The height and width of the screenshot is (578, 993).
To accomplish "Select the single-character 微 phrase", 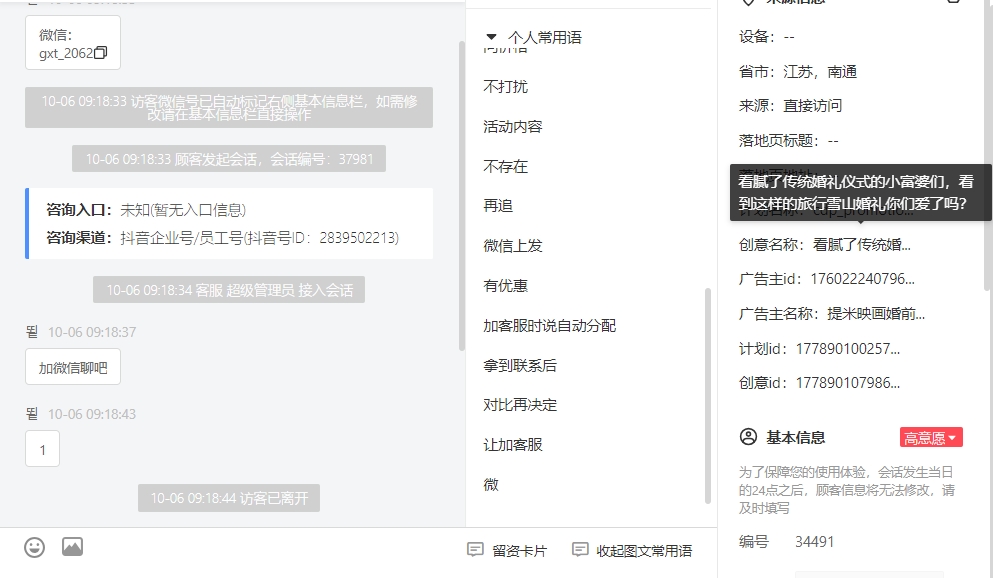I will tap(491, 484).
